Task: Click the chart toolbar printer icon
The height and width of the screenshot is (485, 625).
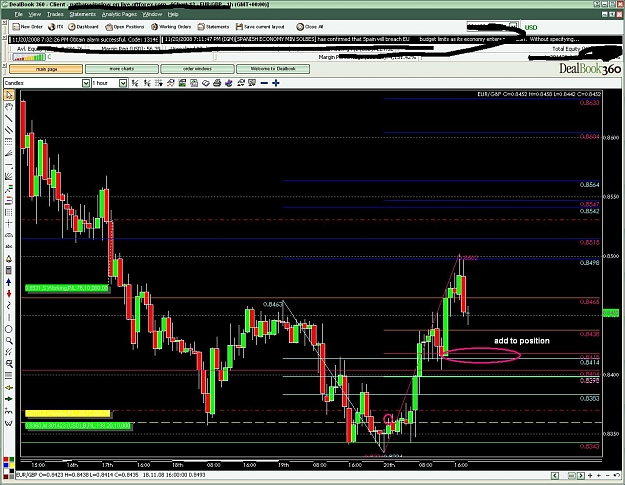Action: 217,83
